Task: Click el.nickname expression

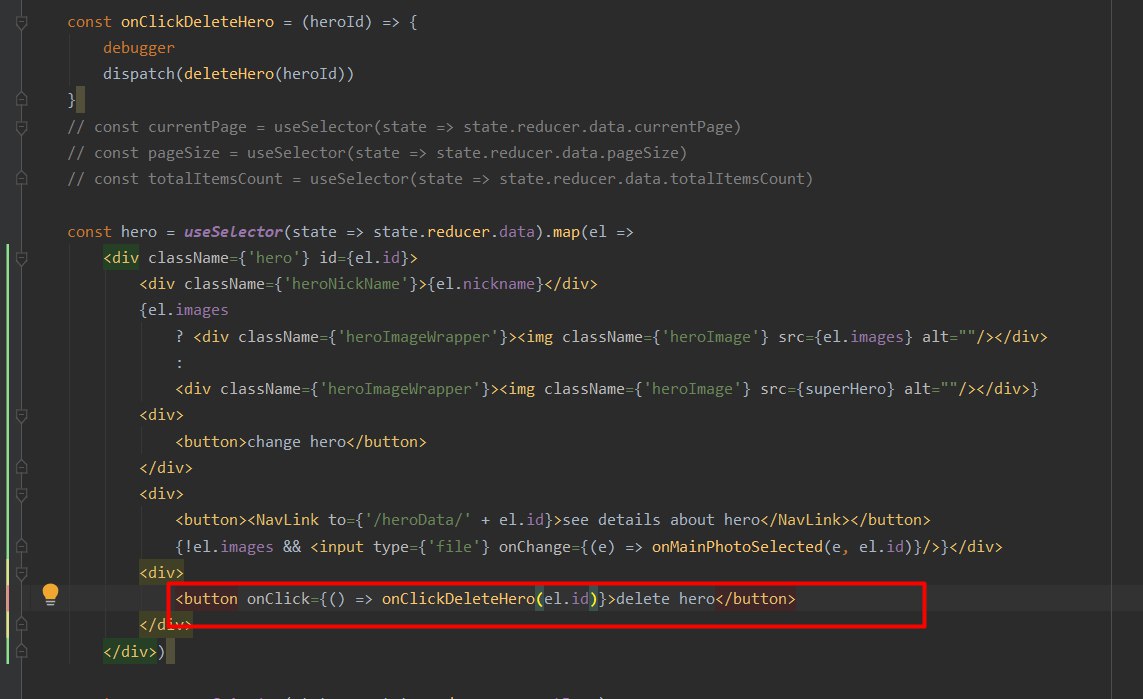Action: point(485,284)
